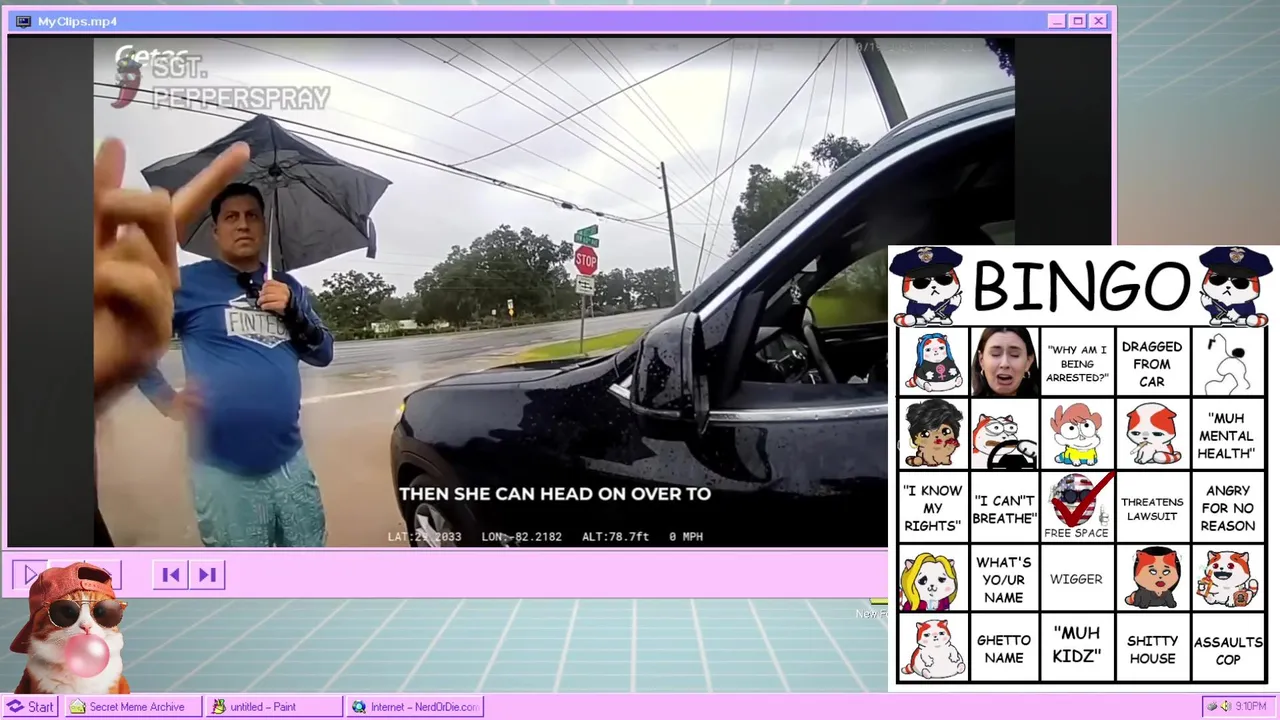Click the video frame in MyClips player

pos(554,292)
